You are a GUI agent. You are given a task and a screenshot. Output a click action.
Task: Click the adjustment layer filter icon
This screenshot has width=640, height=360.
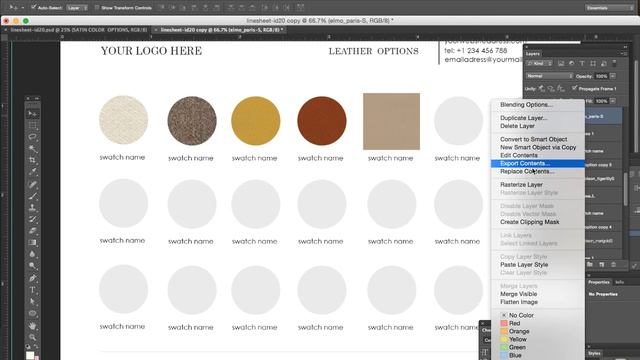click(x=571, y=64)
